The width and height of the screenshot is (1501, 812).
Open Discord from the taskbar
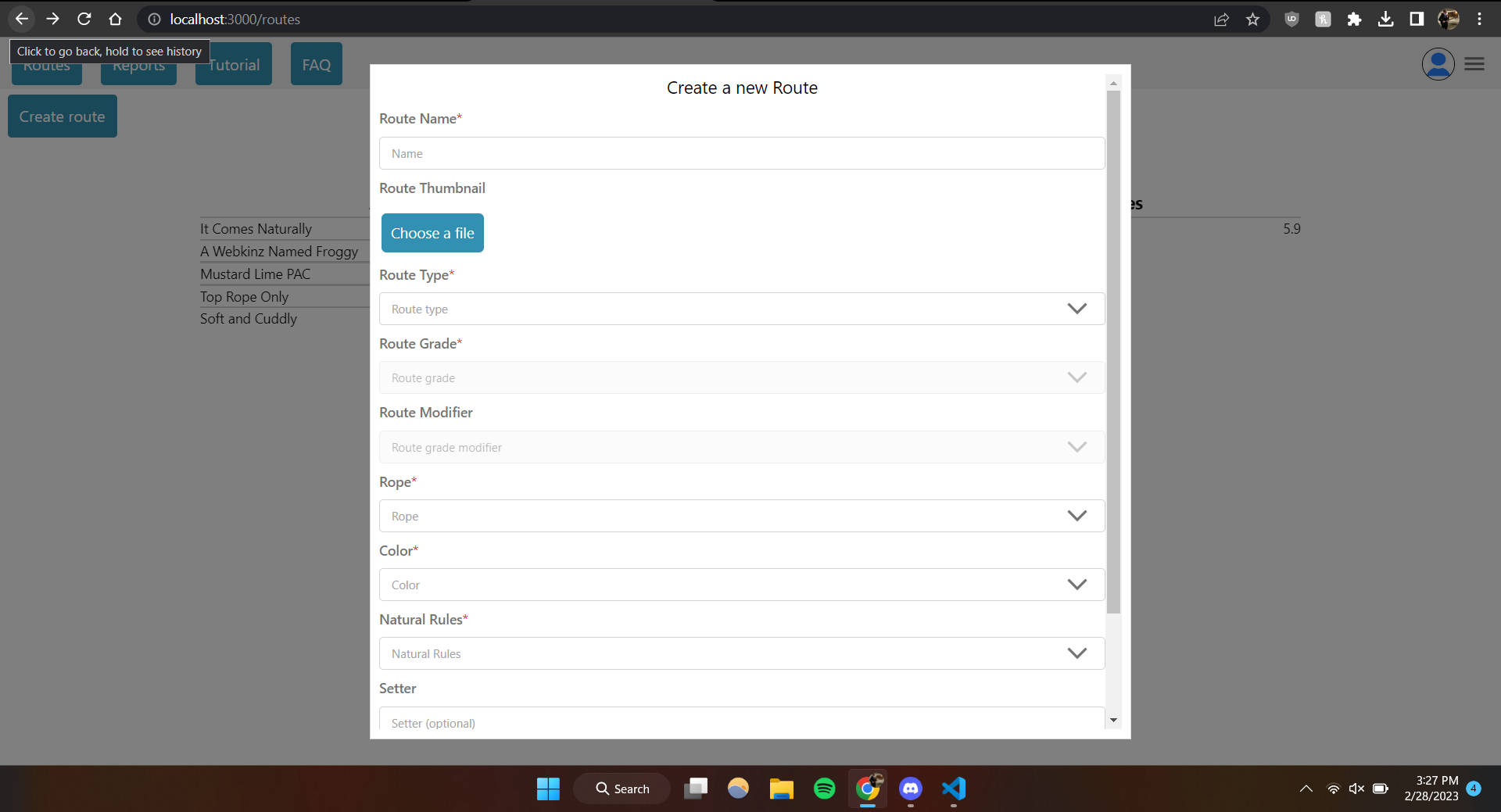click(910, 789)
